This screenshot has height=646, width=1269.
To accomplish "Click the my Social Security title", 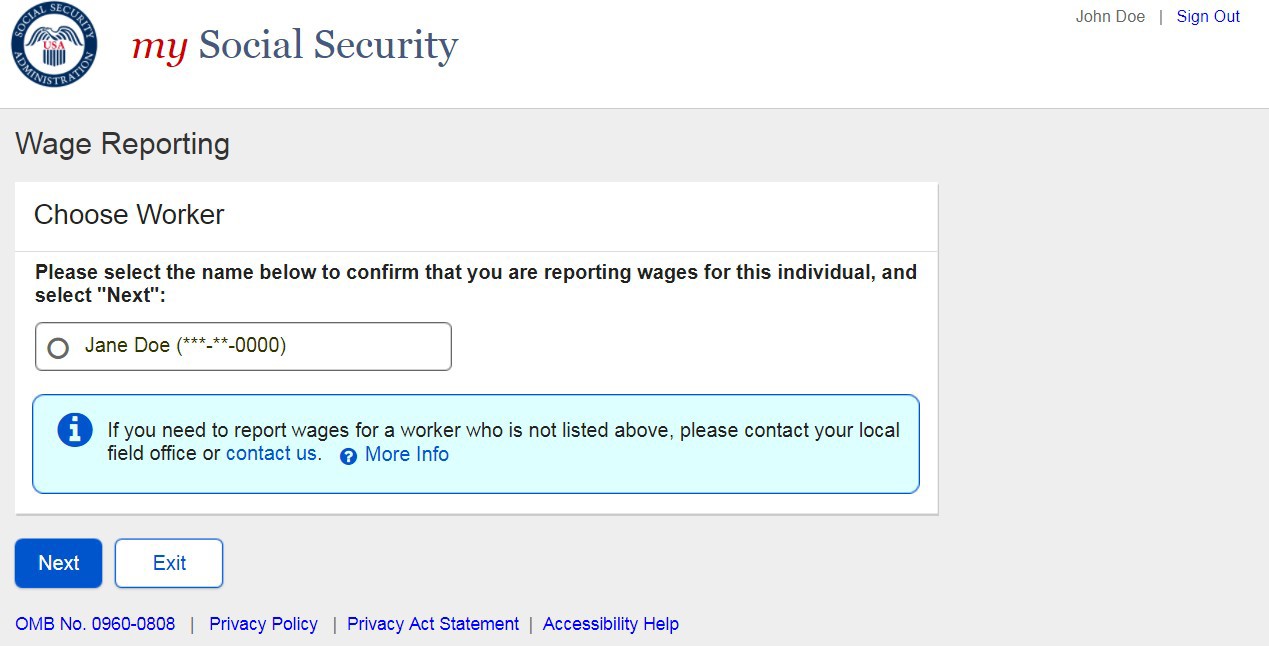I will 295,46.
